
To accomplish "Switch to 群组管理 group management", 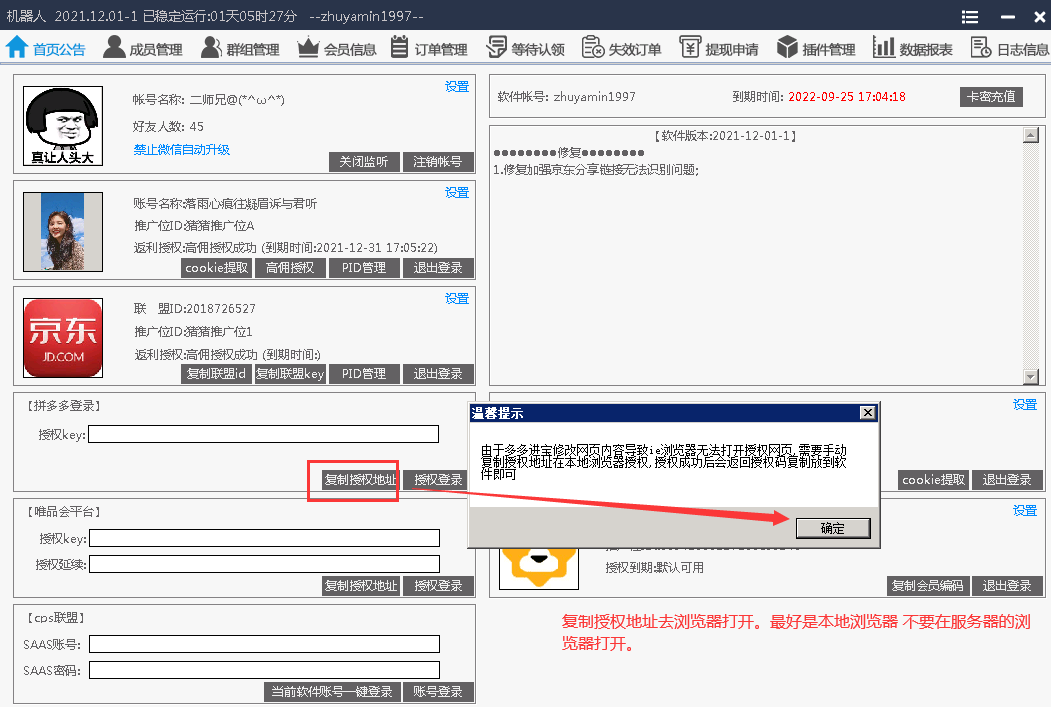I will (x=240, y=49).
